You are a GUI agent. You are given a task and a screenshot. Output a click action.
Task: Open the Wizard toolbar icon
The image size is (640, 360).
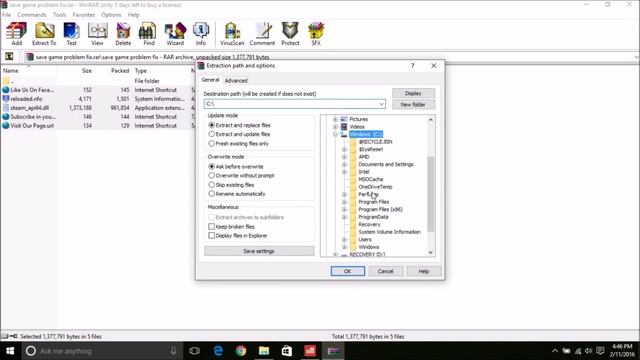pos(175,33)
